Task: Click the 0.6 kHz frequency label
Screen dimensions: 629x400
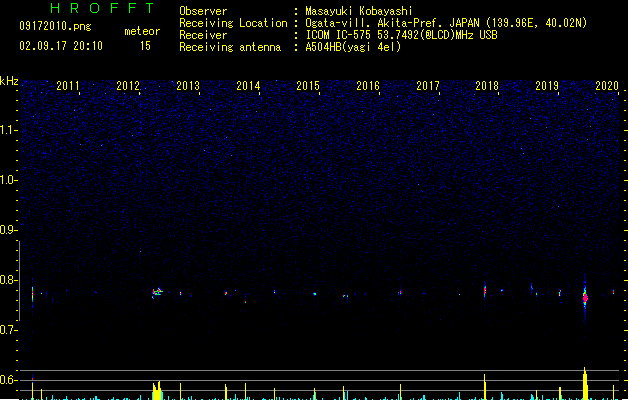Action: (9, 380)
